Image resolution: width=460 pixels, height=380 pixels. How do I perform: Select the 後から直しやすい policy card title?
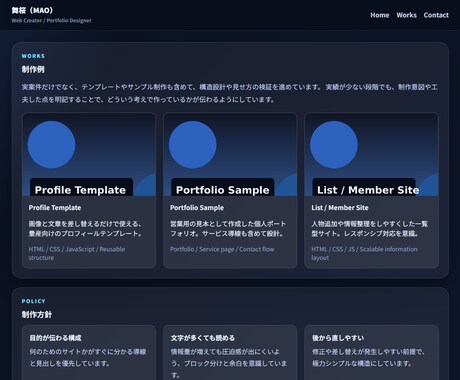(x=338, y=338)
